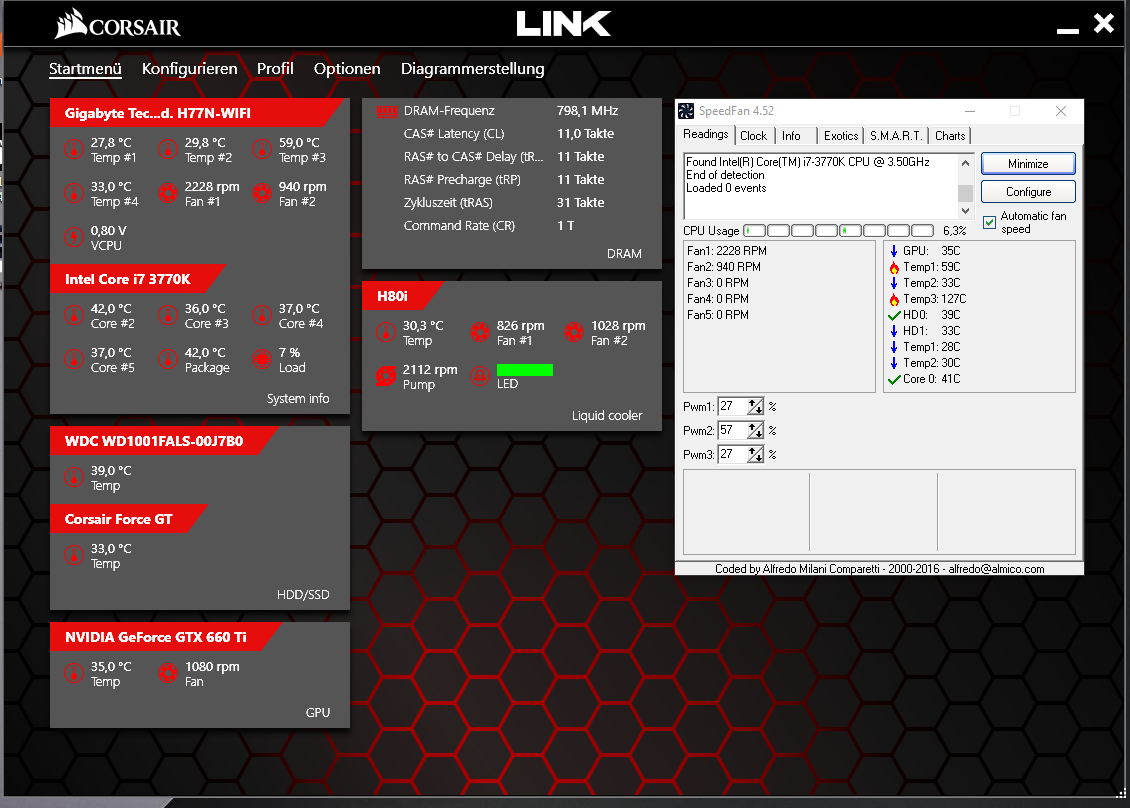1130x808 pixels.
Task: Toggle the Automatic fan speed checkbox
Action: (989, 223)
